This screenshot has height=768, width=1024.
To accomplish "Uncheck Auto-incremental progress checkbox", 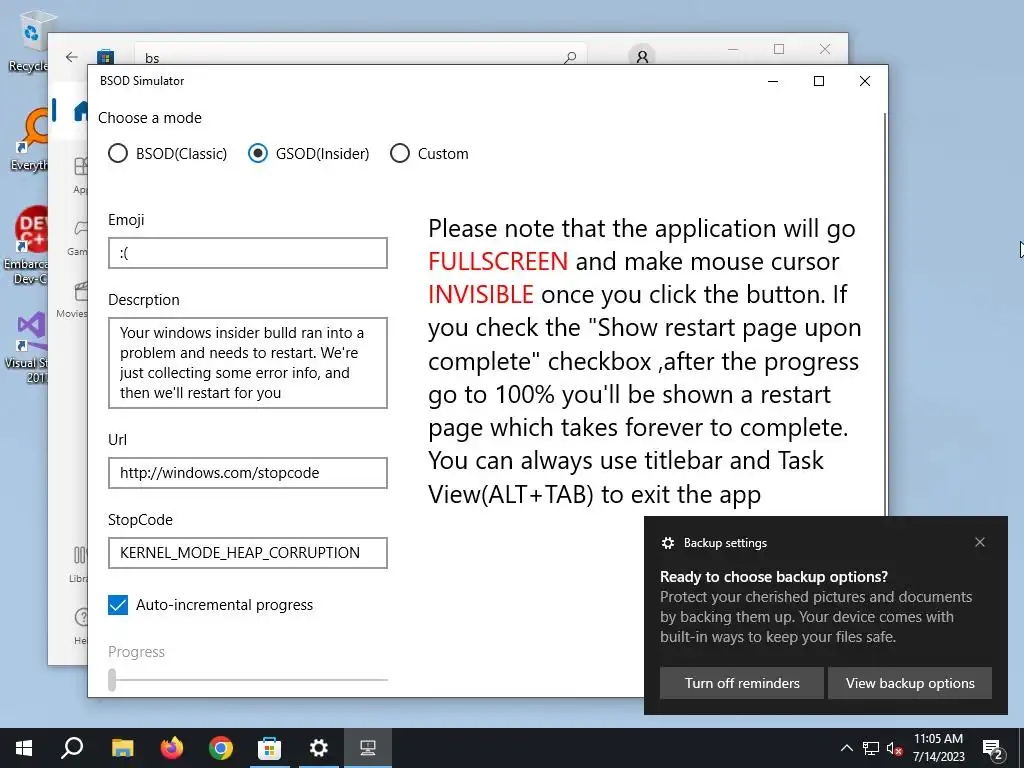I will 118,605.
